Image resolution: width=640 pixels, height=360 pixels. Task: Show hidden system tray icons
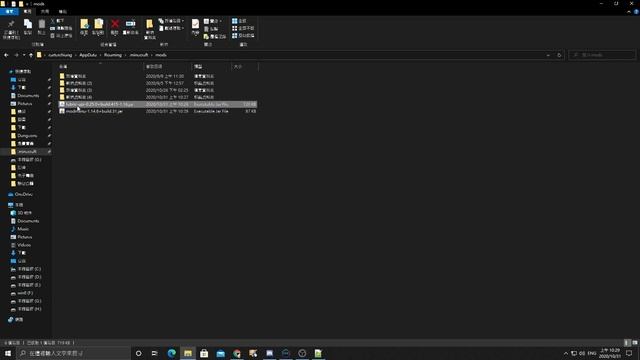click(x=565, y=353)
